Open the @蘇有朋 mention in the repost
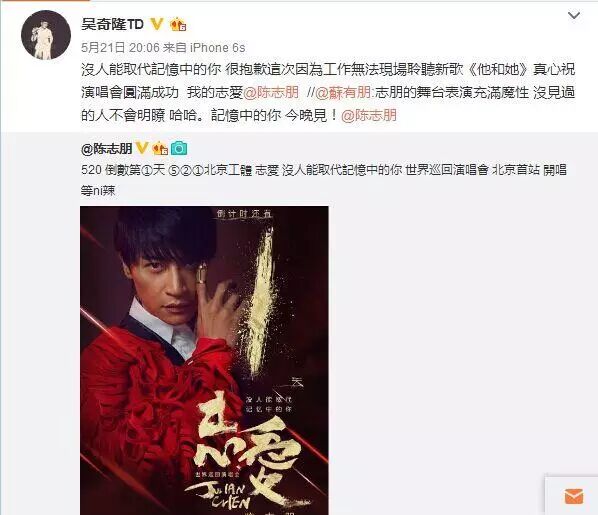The height and width of the screenshot is (515, 598). [x=342, y=92]
